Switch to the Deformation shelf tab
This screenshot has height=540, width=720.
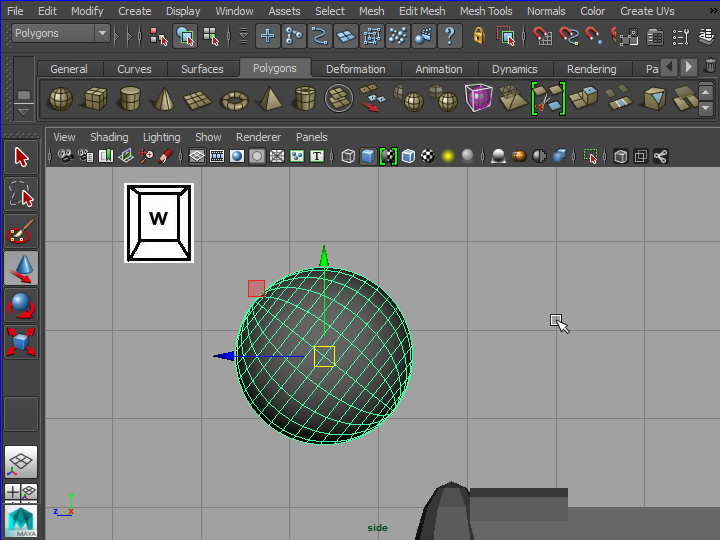355,69
